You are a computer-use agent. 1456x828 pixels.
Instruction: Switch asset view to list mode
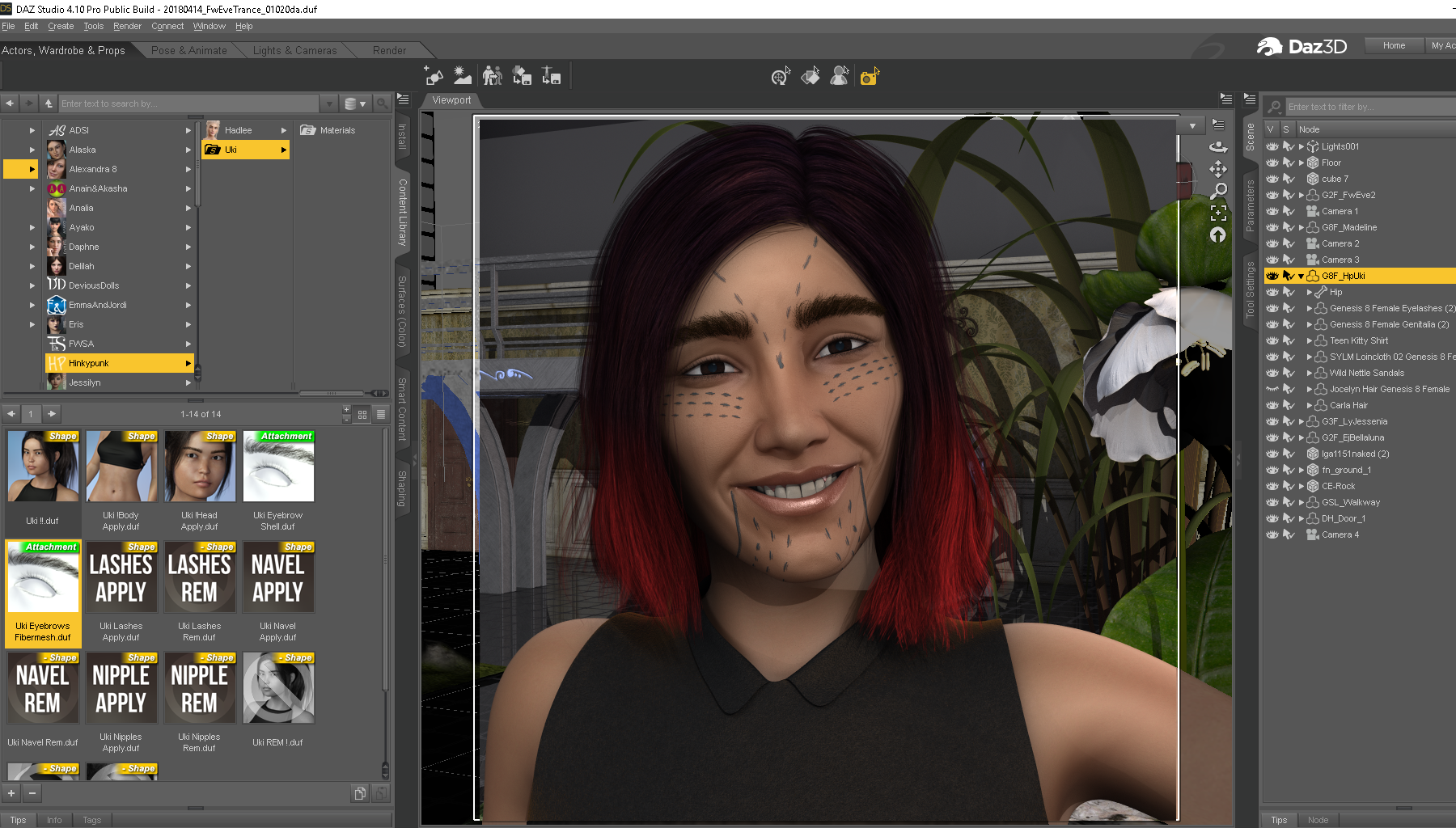(381, 414)
